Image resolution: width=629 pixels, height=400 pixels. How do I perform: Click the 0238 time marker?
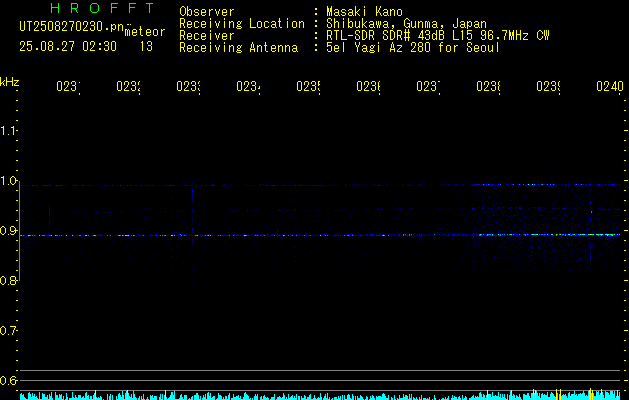pos(488,86)
